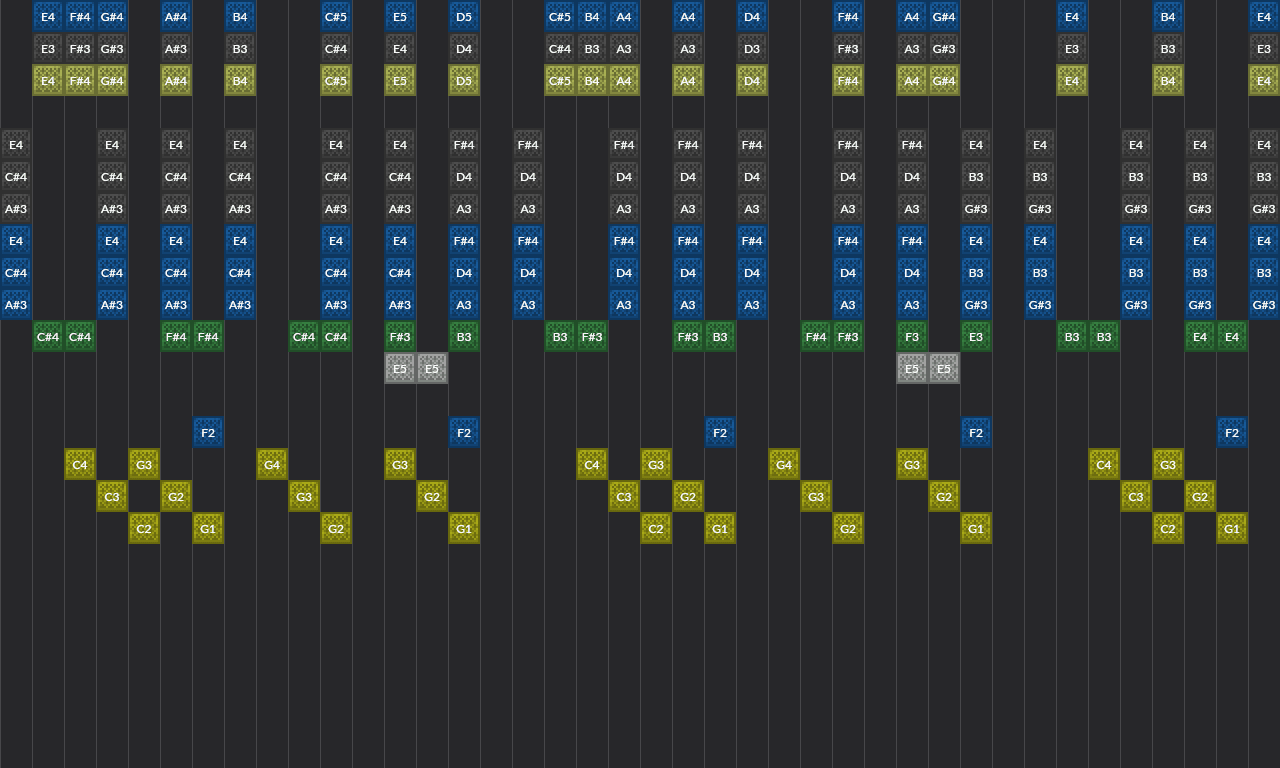This screenshot has height=768, width=1280.
Task: Click the rightmost green E4 note
Action: point(1232,337)
